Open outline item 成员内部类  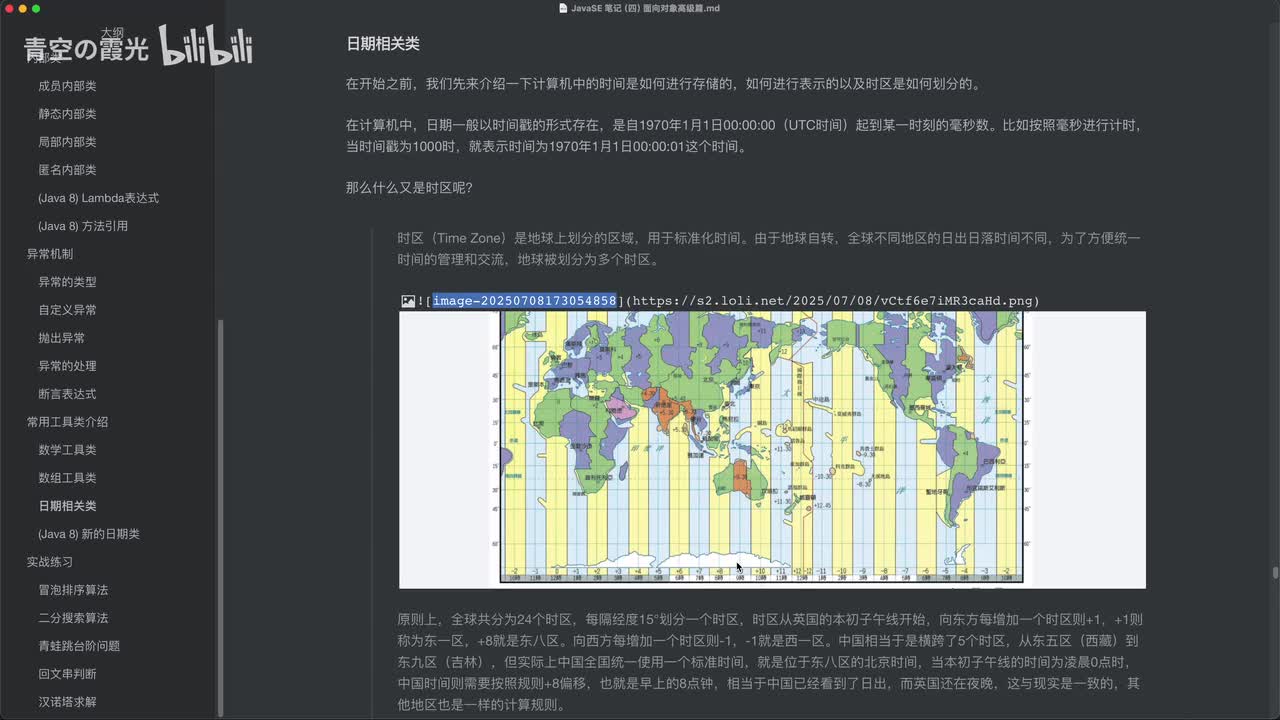67,86
